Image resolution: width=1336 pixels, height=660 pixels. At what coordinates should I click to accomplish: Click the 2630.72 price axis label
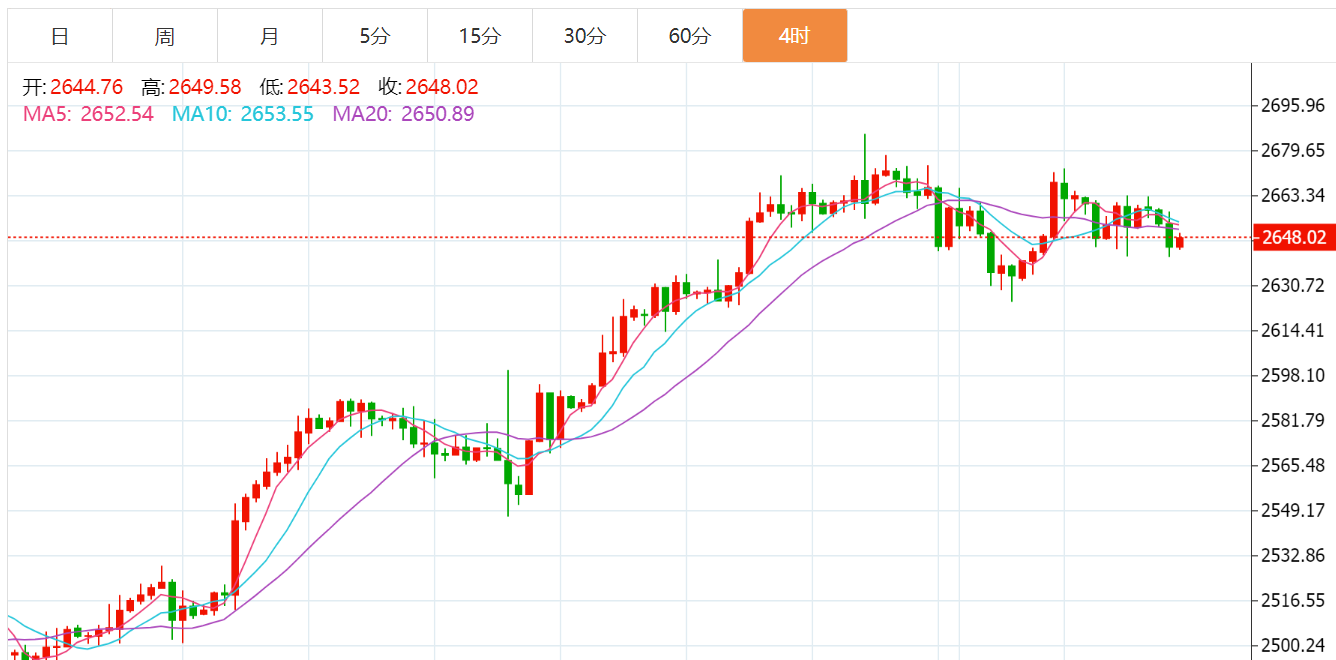1294,286
